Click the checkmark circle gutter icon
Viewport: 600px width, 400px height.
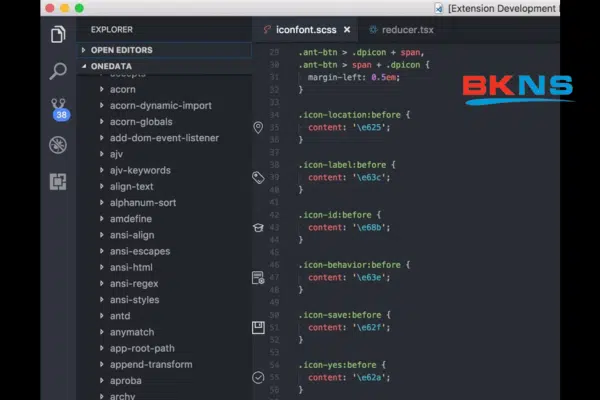[x=258, y=377]
